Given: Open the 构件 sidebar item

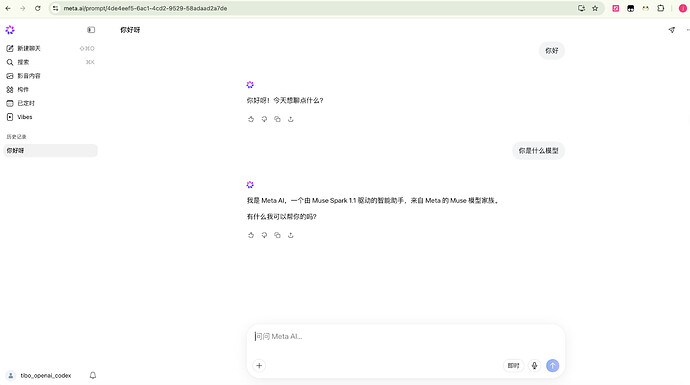Looking at the screenshot, I should (50, 89).
